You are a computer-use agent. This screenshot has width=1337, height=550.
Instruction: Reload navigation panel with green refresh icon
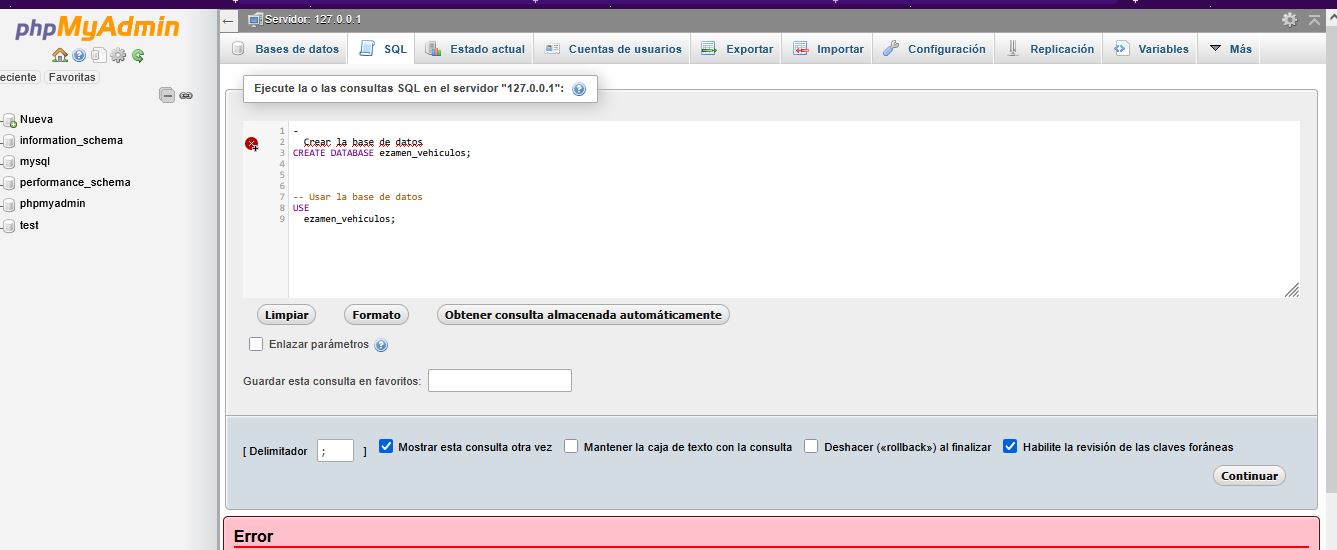138,56
